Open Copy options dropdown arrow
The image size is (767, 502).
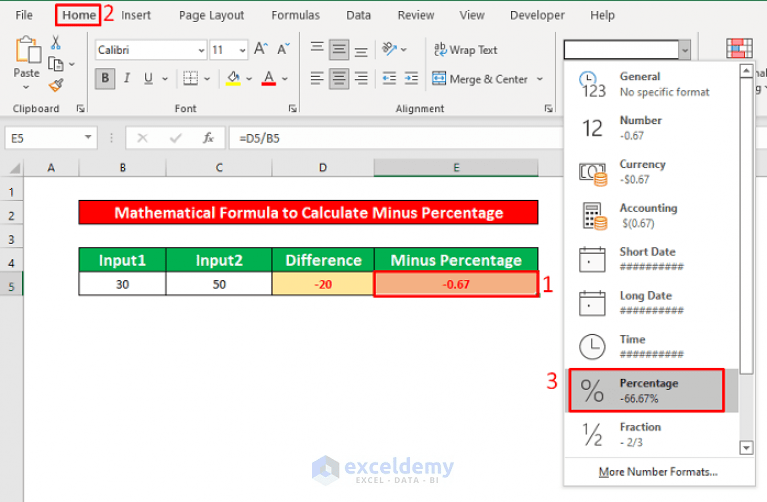click(72, 64)
